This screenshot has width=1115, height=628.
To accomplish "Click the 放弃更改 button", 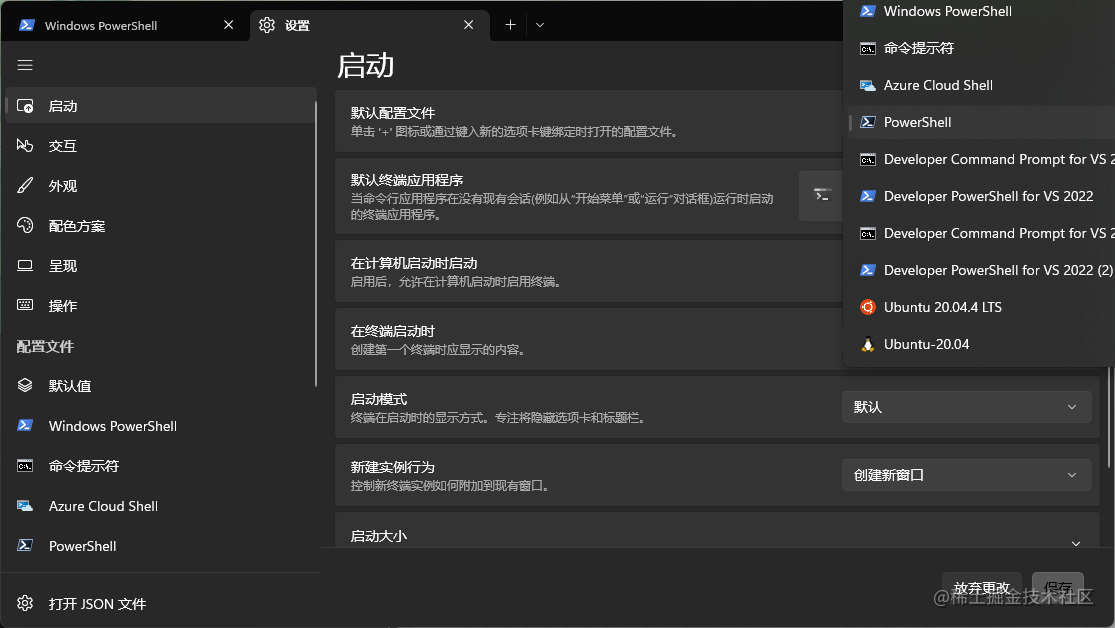I will click(981, 588).
